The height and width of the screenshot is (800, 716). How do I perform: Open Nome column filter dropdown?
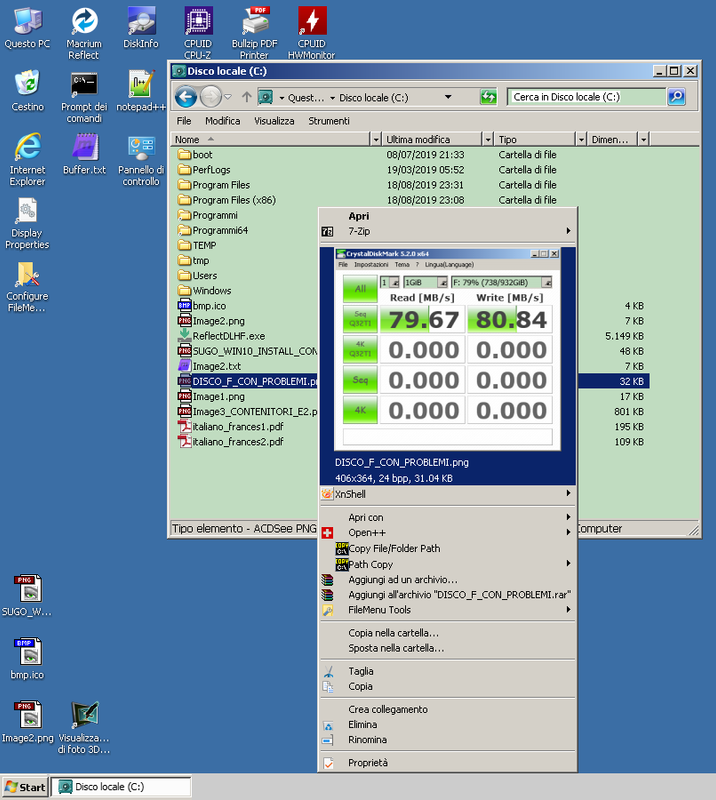[x=376, y=139]
